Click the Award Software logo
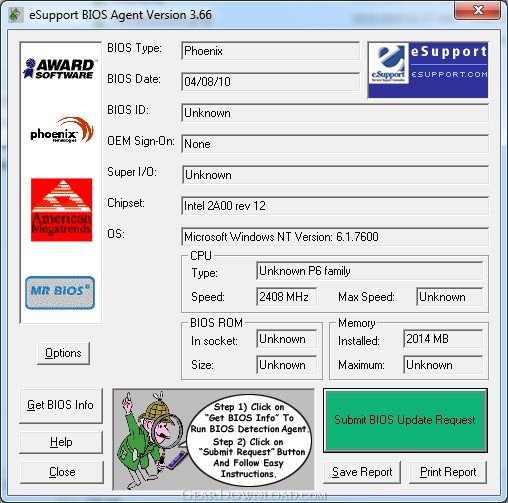This screenshot has width=508, height=503. pyautogui.click(x=60, y=69)
